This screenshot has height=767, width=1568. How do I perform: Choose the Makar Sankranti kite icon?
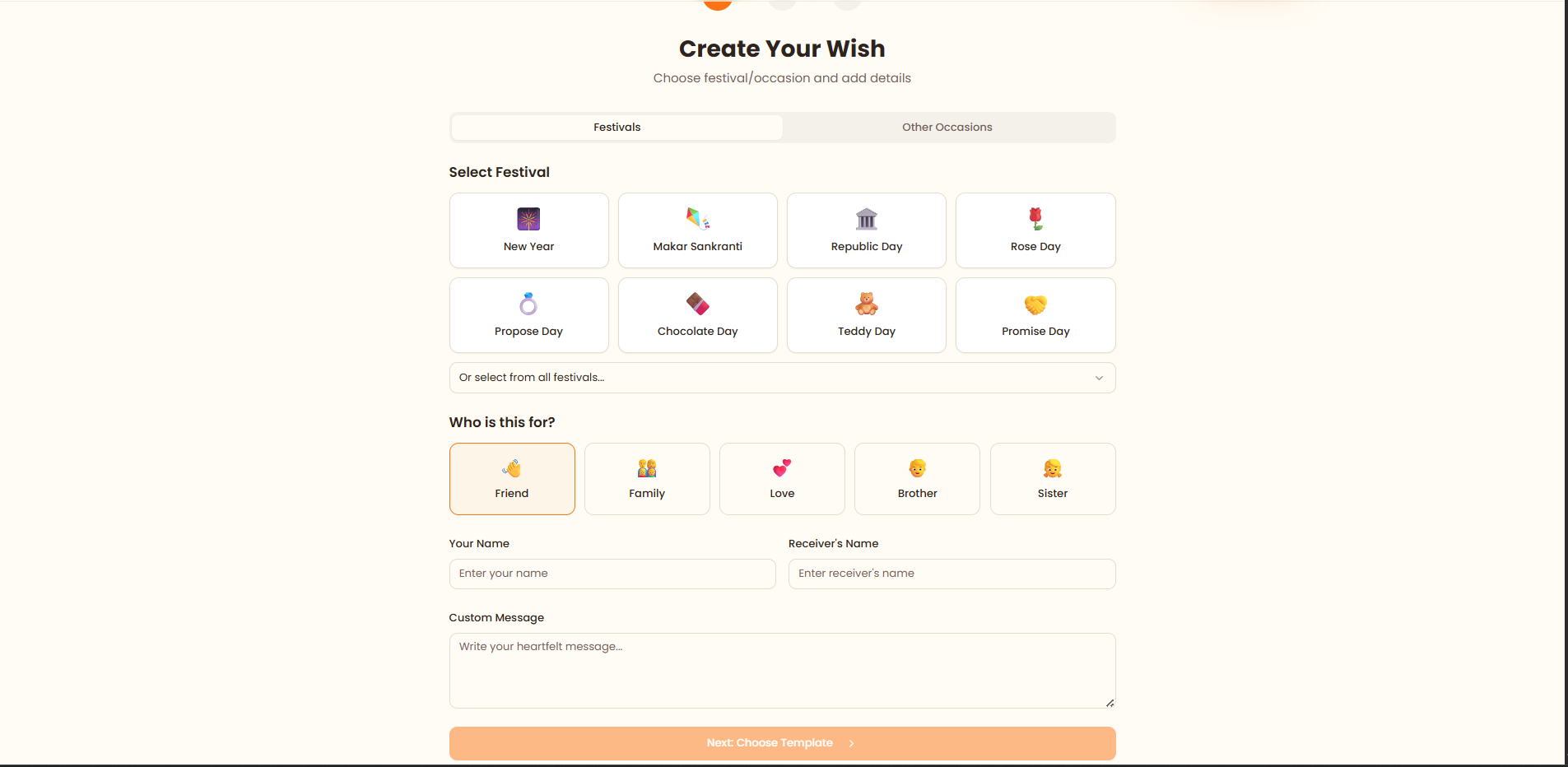697,219
